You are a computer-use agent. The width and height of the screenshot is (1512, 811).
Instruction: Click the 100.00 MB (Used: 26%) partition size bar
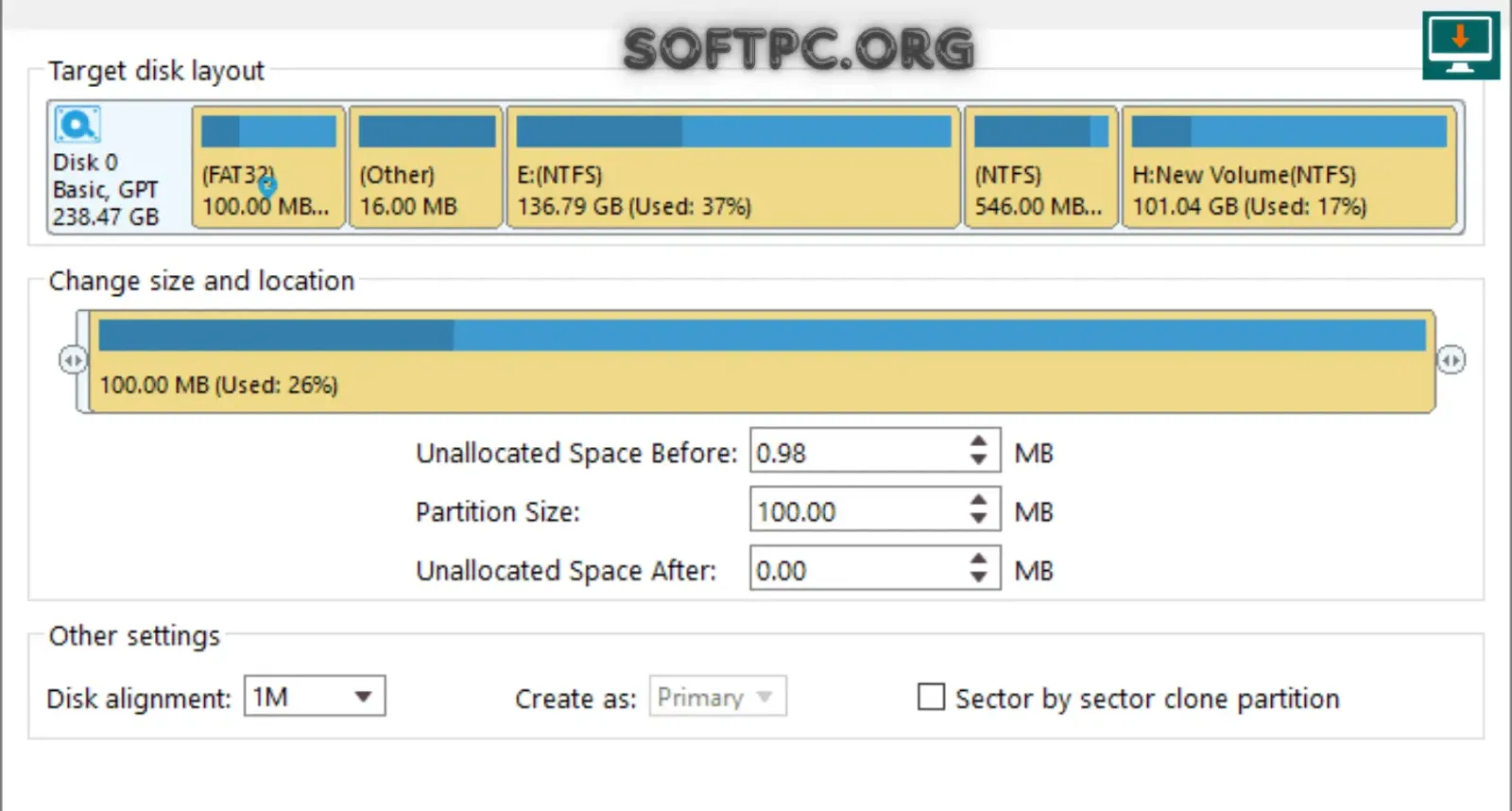(x=762, y=361)
